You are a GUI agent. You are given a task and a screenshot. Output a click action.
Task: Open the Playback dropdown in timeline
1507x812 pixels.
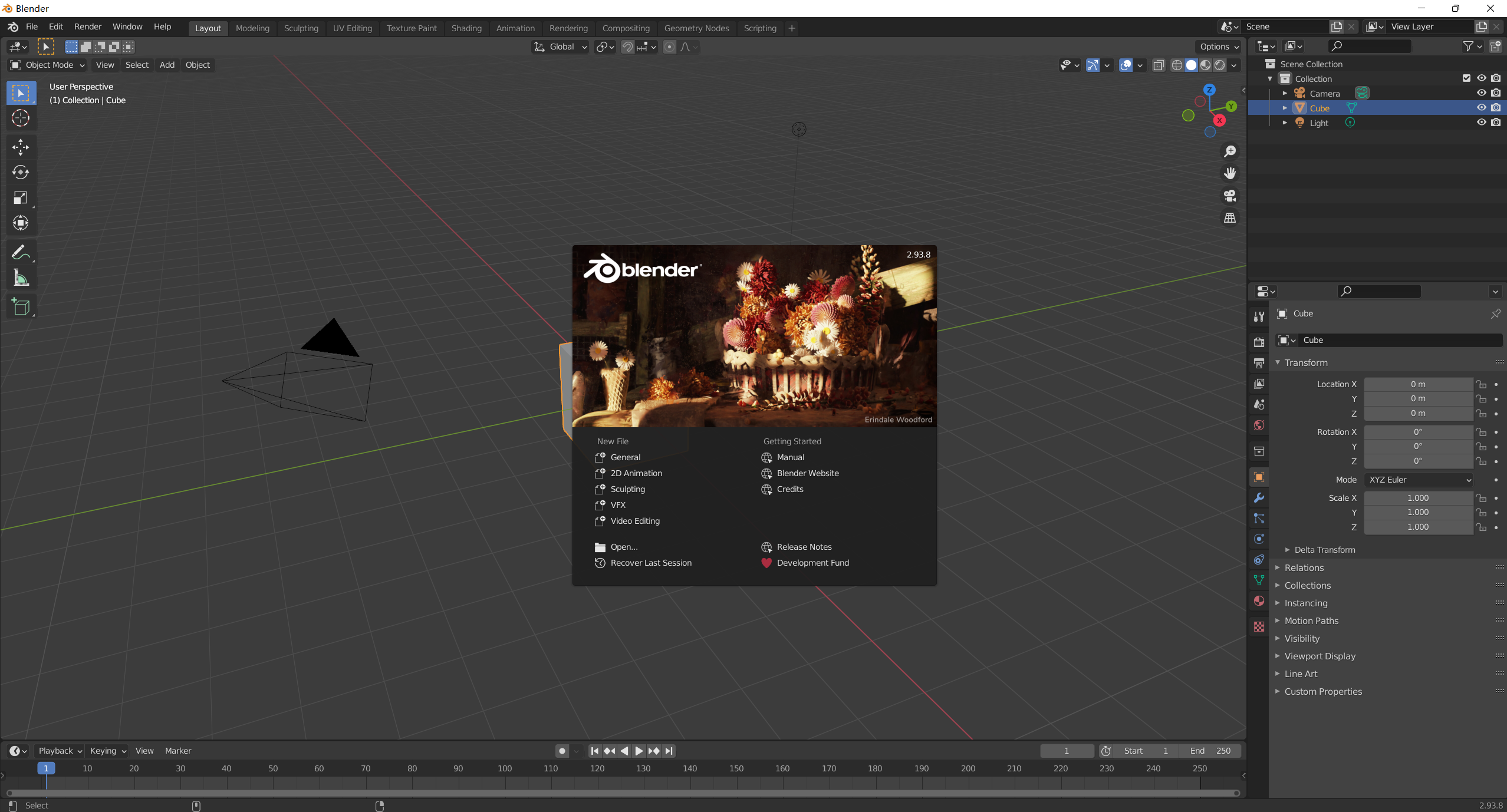(59, 751)
